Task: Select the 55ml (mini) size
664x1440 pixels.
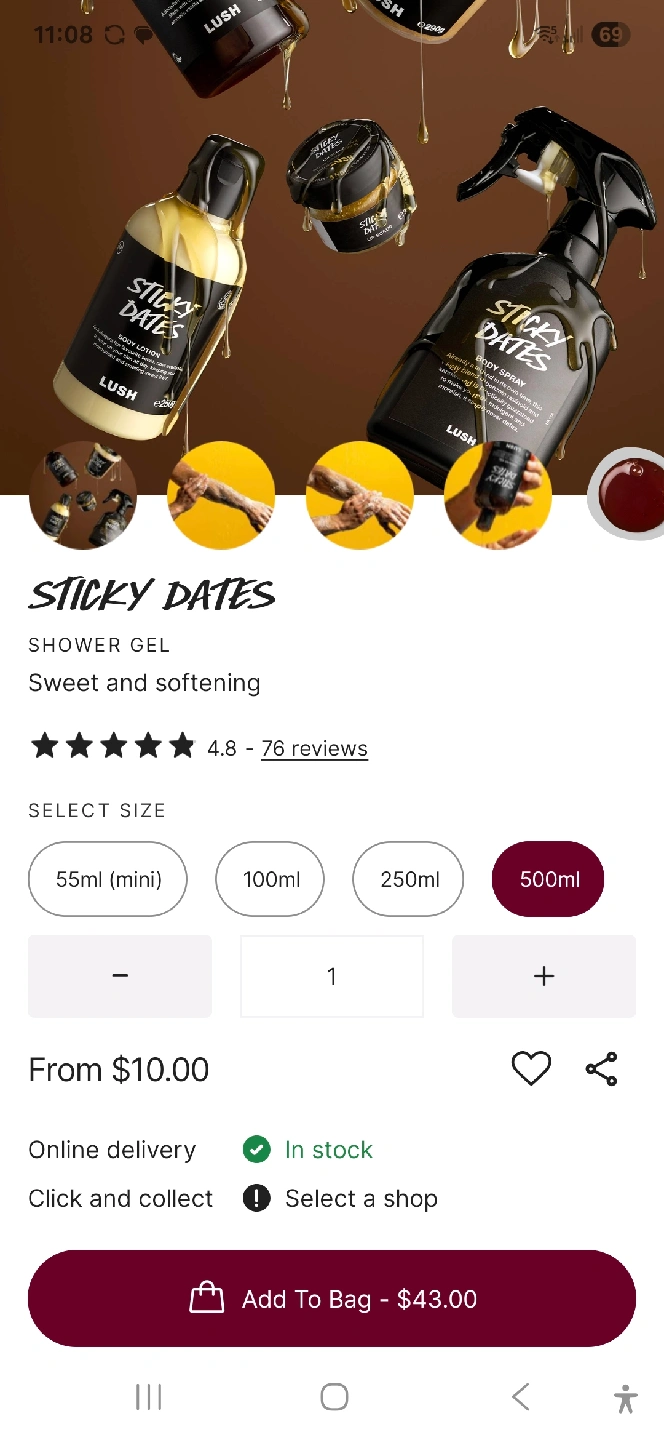Action: (108, 879)
